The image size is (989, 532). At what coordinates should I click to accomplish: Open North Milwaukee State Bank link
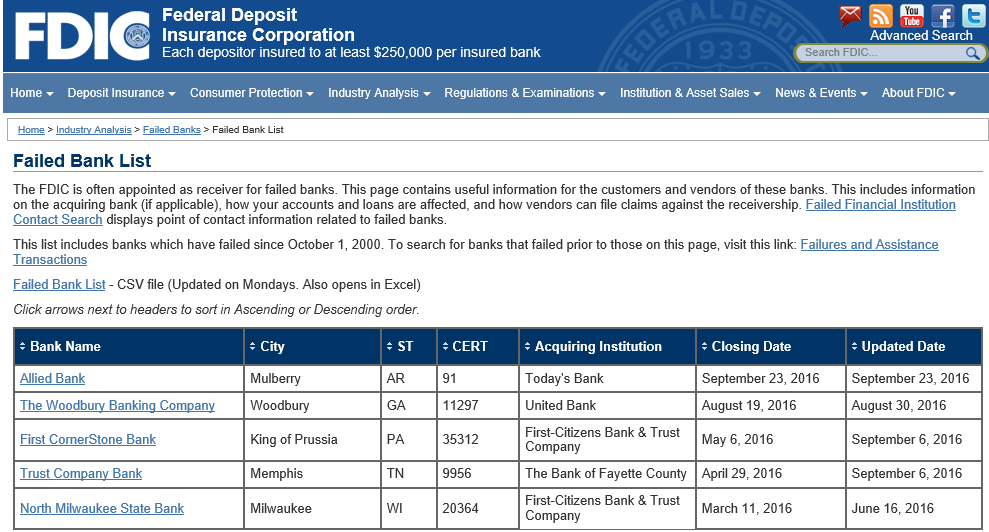(102, 509)
